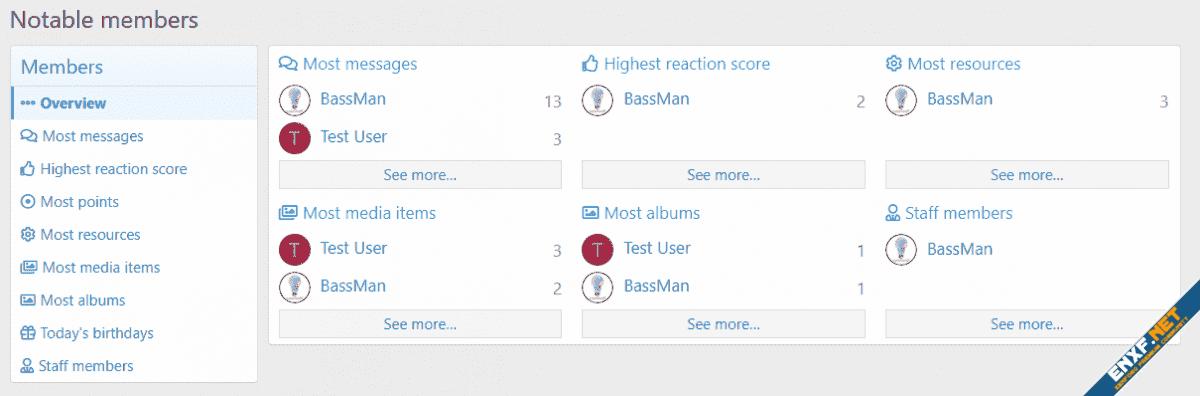1200x396 pixels.
Task: Click the chat bubbles icon beside Most messages heading
Action: (x=288, y=64)
